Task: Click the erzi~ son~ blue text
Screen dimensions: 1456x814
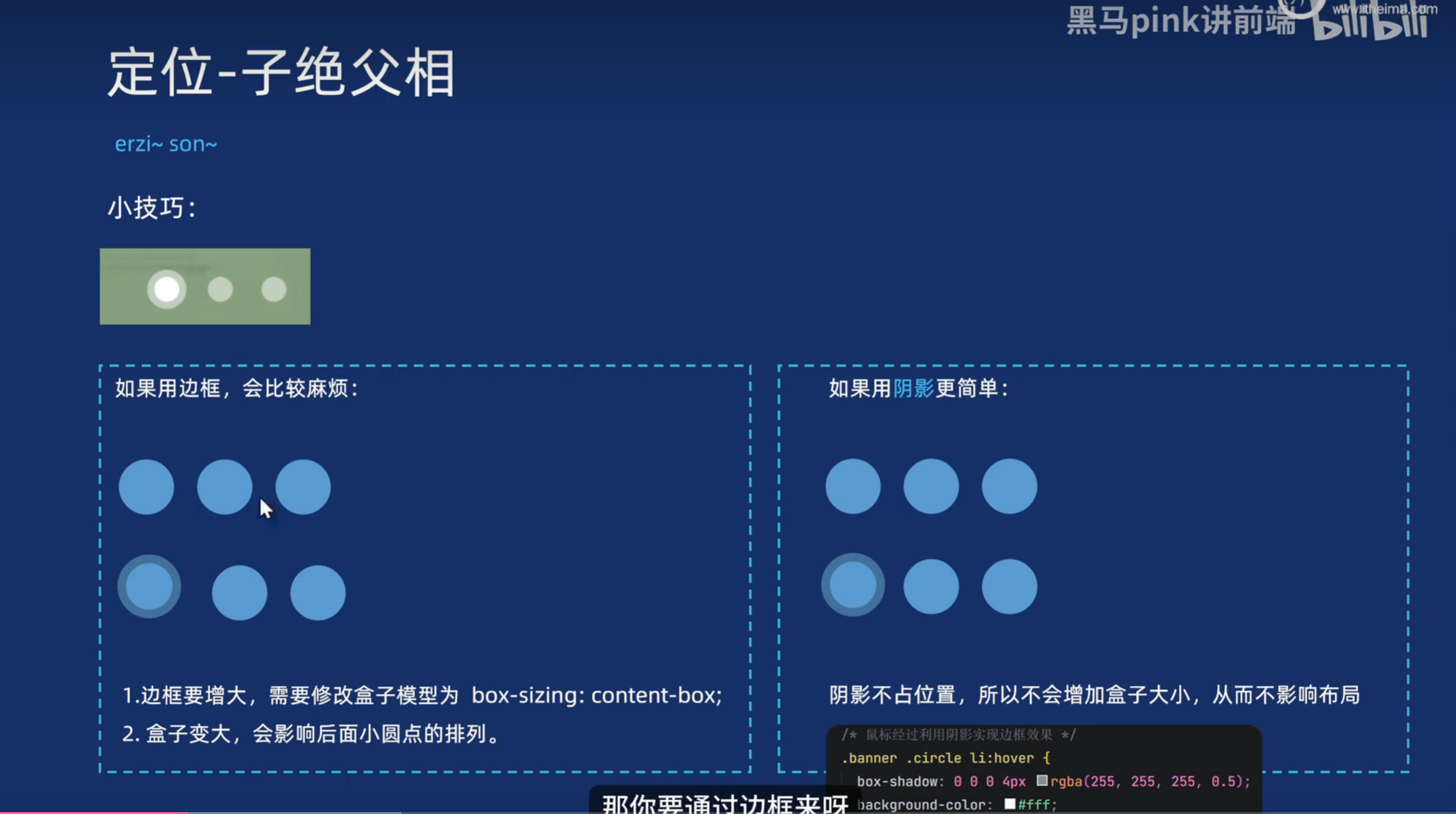Action: (166, 144)
